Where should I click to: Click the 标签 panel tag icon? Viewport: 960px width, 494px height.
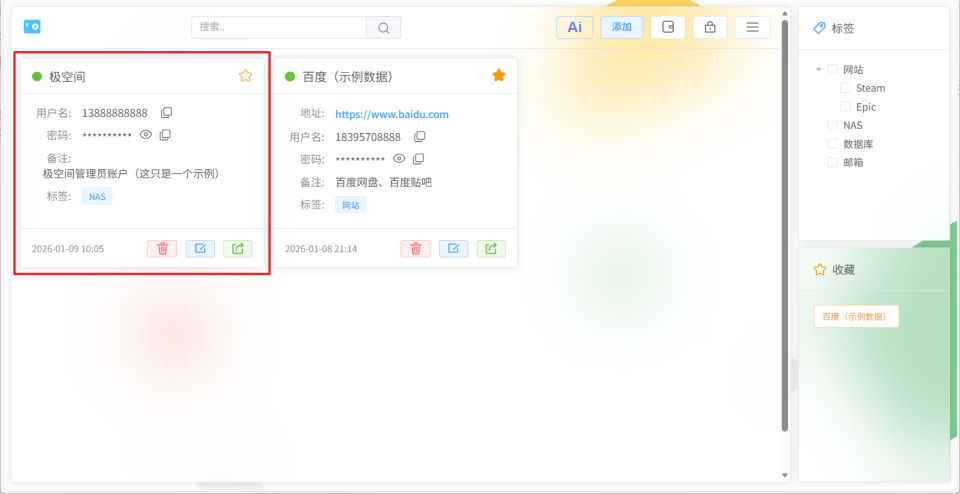click(819, 28)
